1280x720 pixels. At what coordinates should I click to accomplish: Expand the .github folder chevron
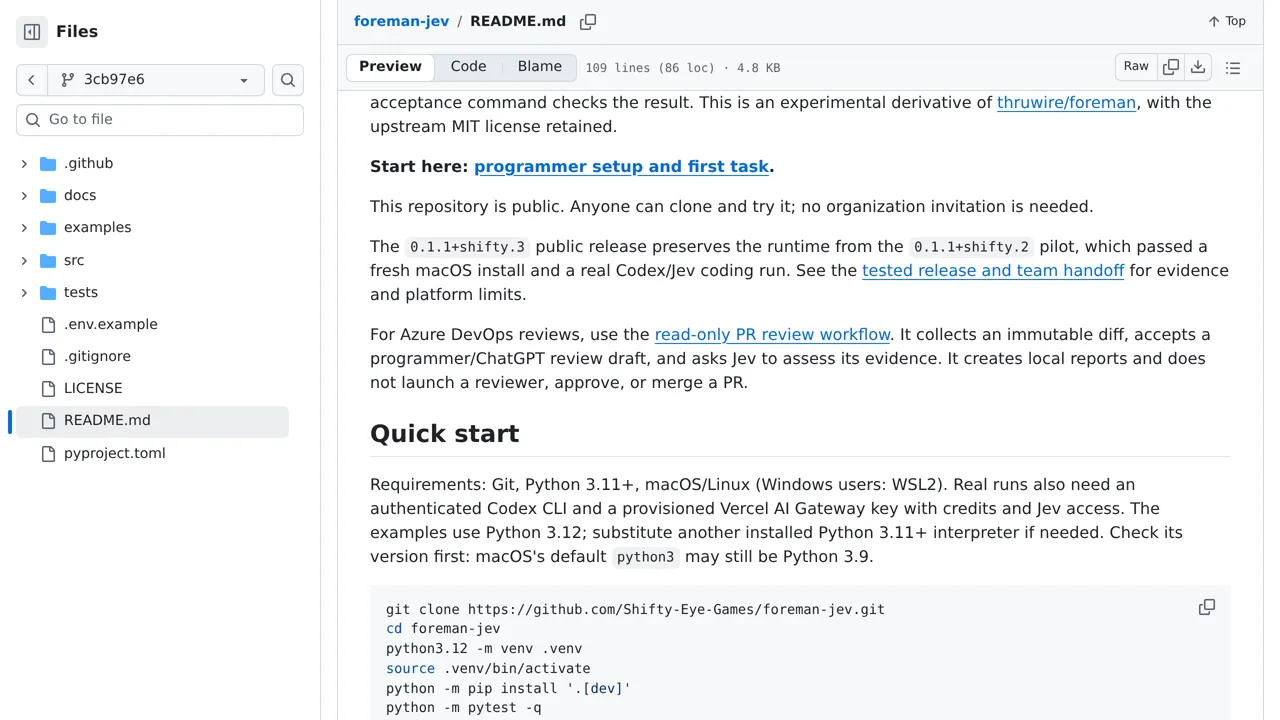24,163
